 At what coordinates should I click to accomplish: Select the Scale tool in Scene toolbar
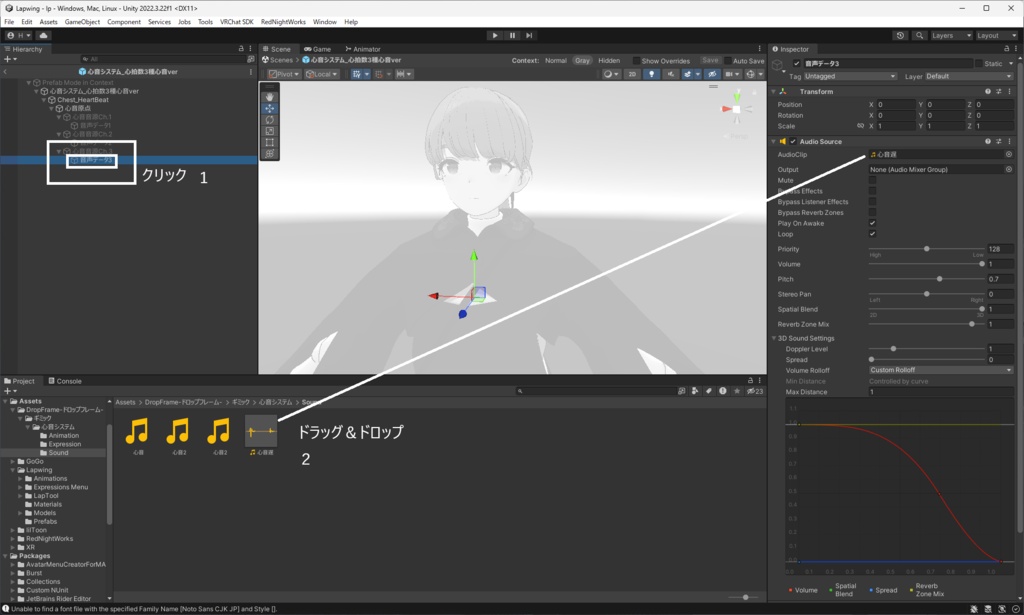coord(270,131)
